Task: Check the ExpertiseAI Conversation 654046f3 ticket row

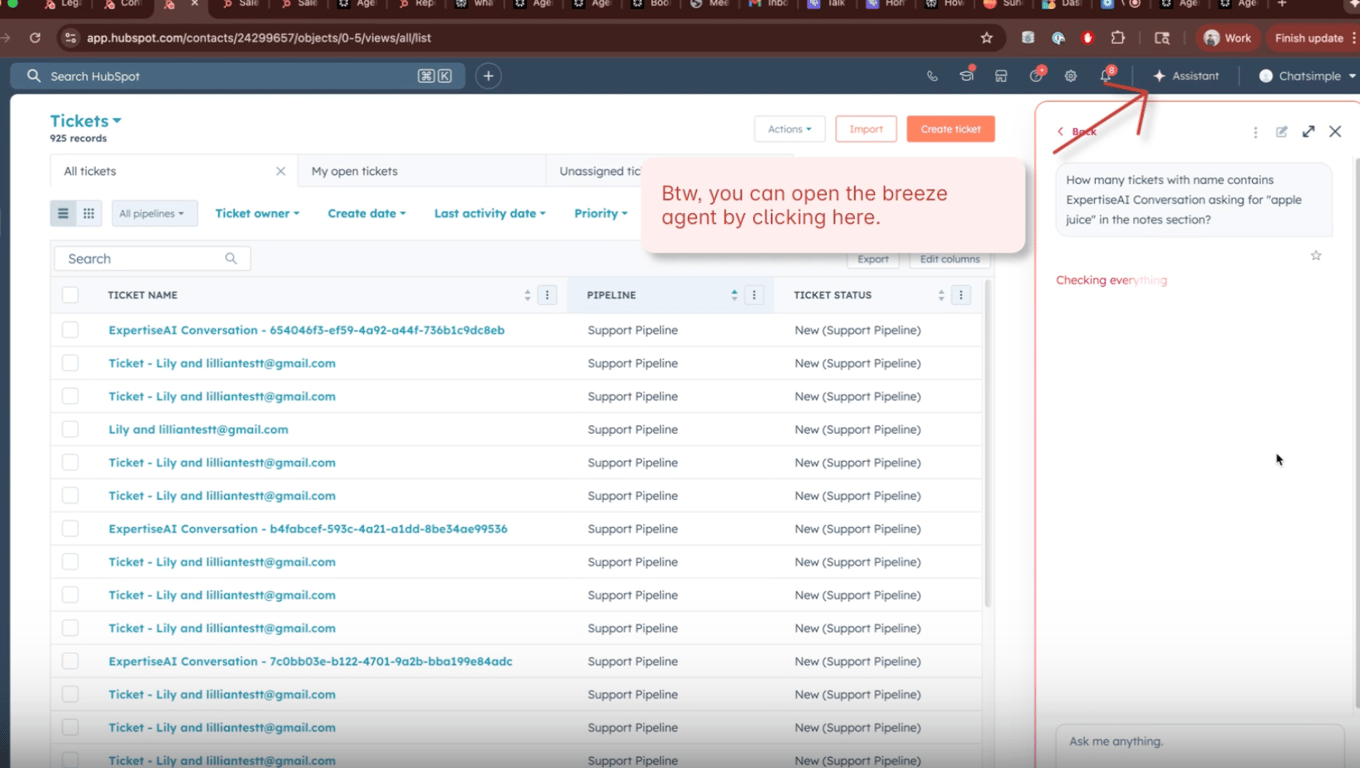Action: tap(70, 330)
